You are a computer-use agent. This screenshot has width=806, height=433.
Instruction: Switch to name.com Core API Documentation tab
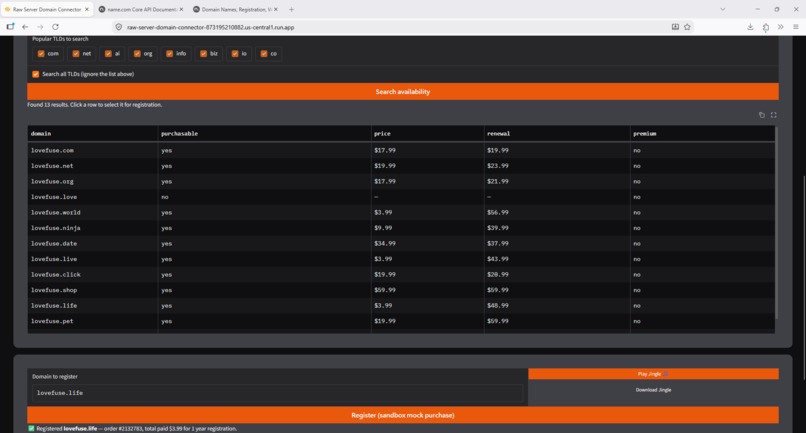140,9
